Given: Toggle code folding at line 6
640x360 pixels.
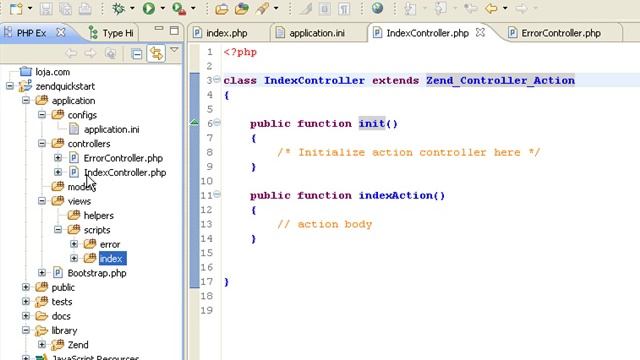Looking at the screenshot, I should point(217,122).
